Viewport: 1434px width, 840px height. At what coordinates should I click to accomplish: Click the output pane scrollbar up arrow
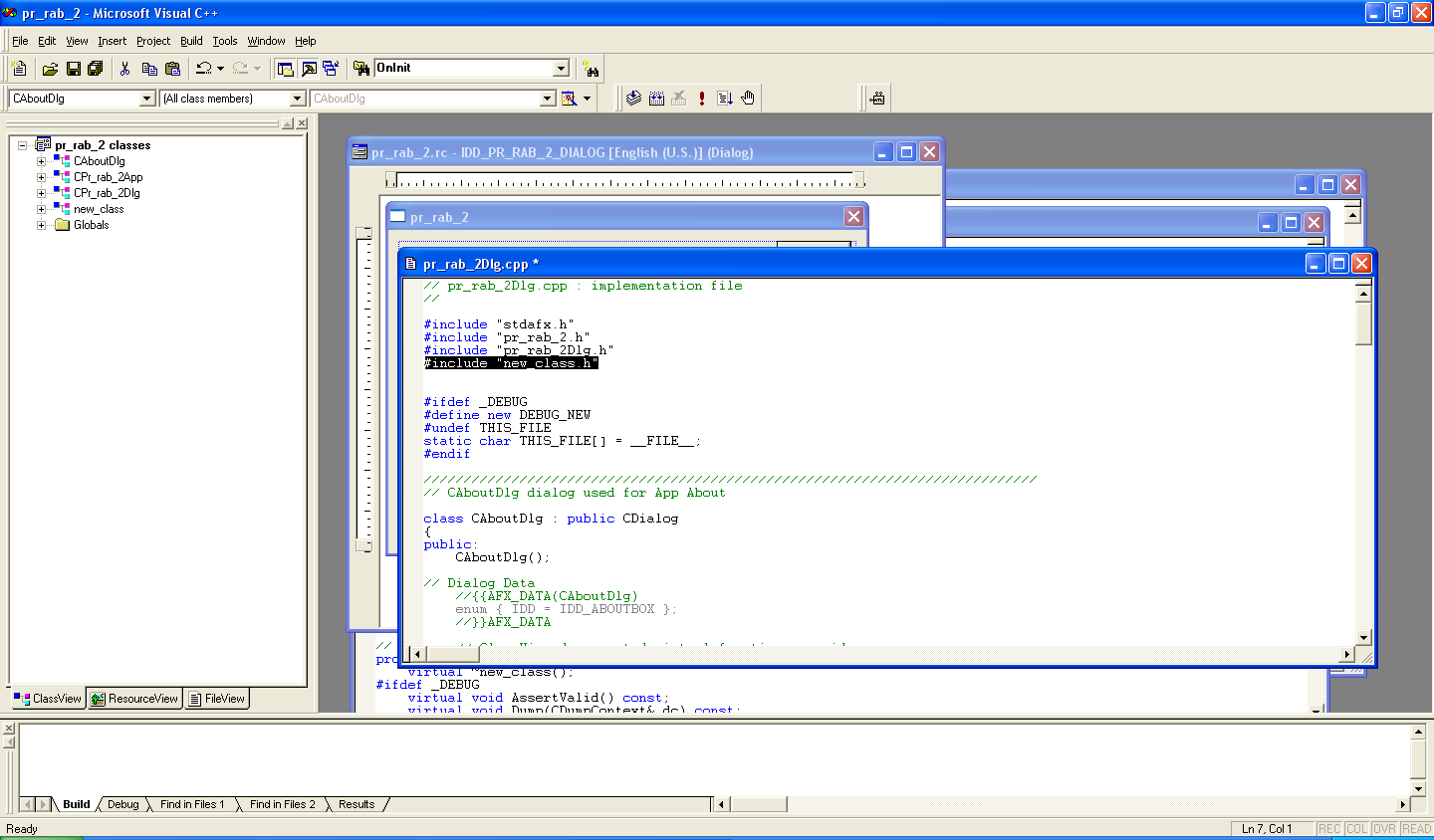[1418, 732]
